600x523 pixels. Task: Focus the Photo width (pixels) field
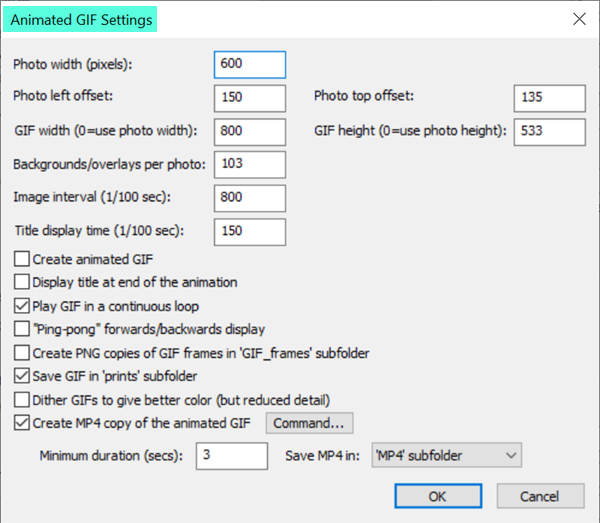(250, 65)
